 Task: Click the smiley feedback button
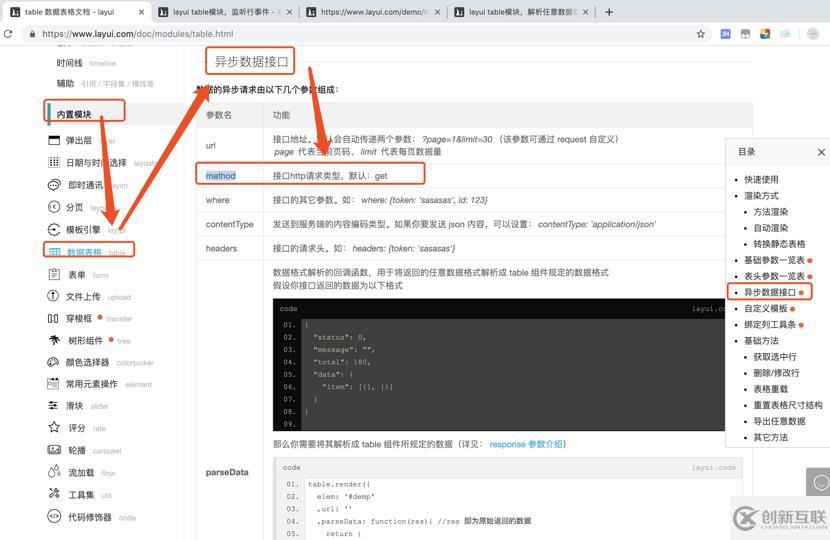820,482
